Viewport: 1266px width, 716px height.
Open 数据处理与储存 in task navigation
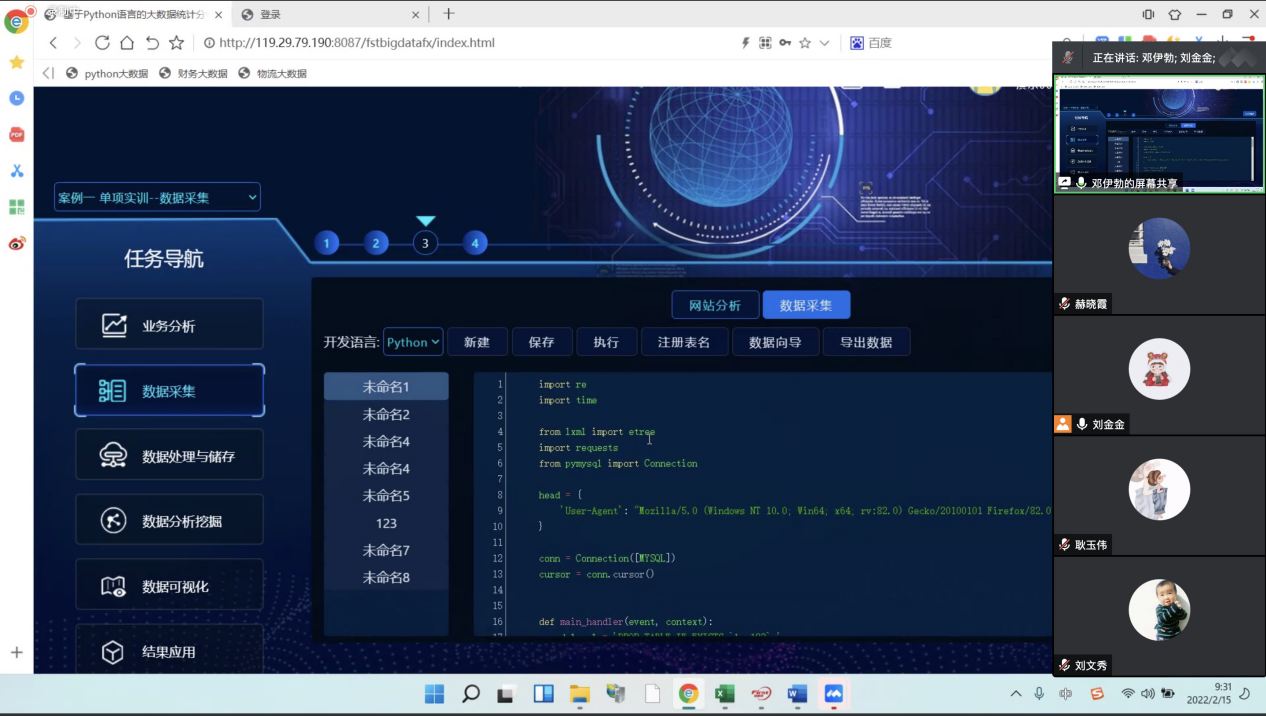point(169,456)
